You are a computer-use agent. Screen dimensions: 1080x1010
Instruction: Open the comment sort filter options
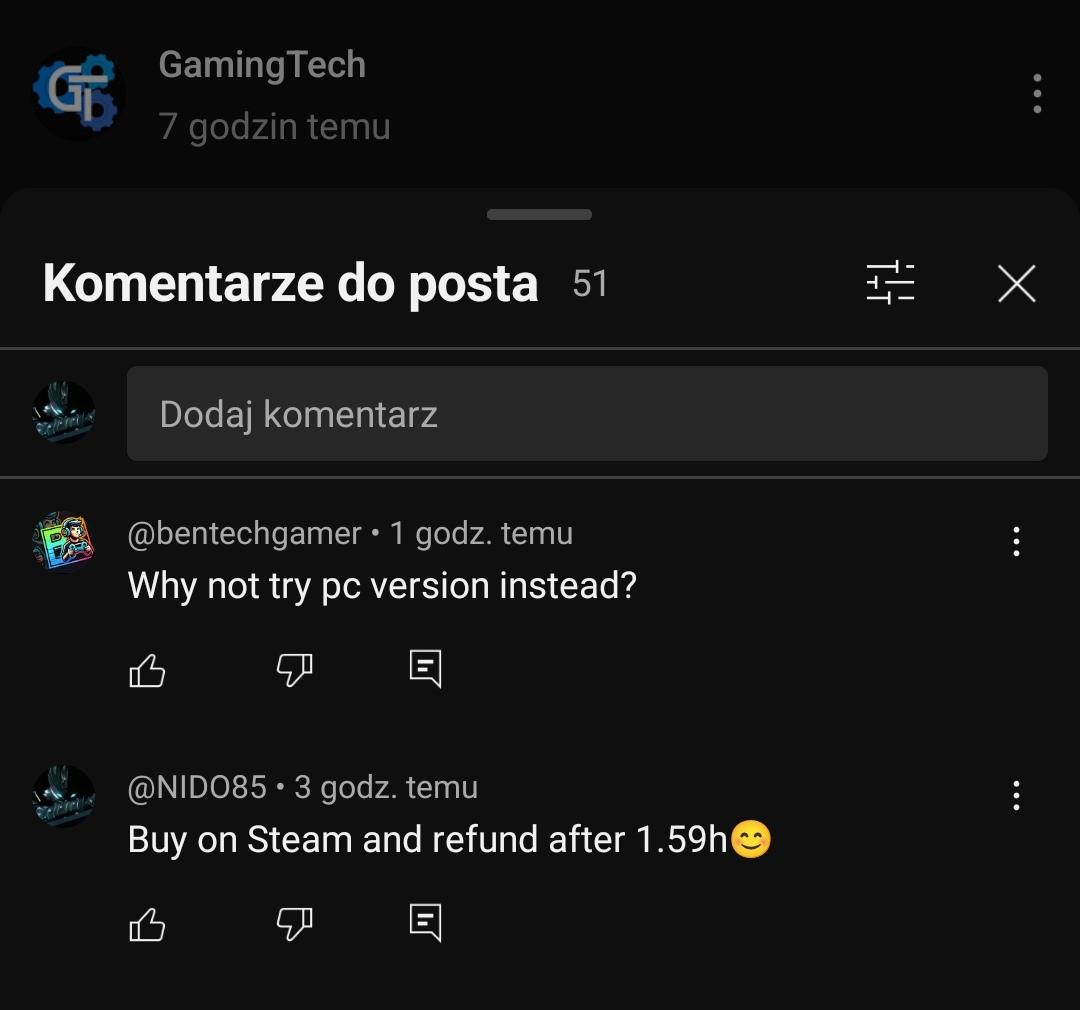(890, 283)
